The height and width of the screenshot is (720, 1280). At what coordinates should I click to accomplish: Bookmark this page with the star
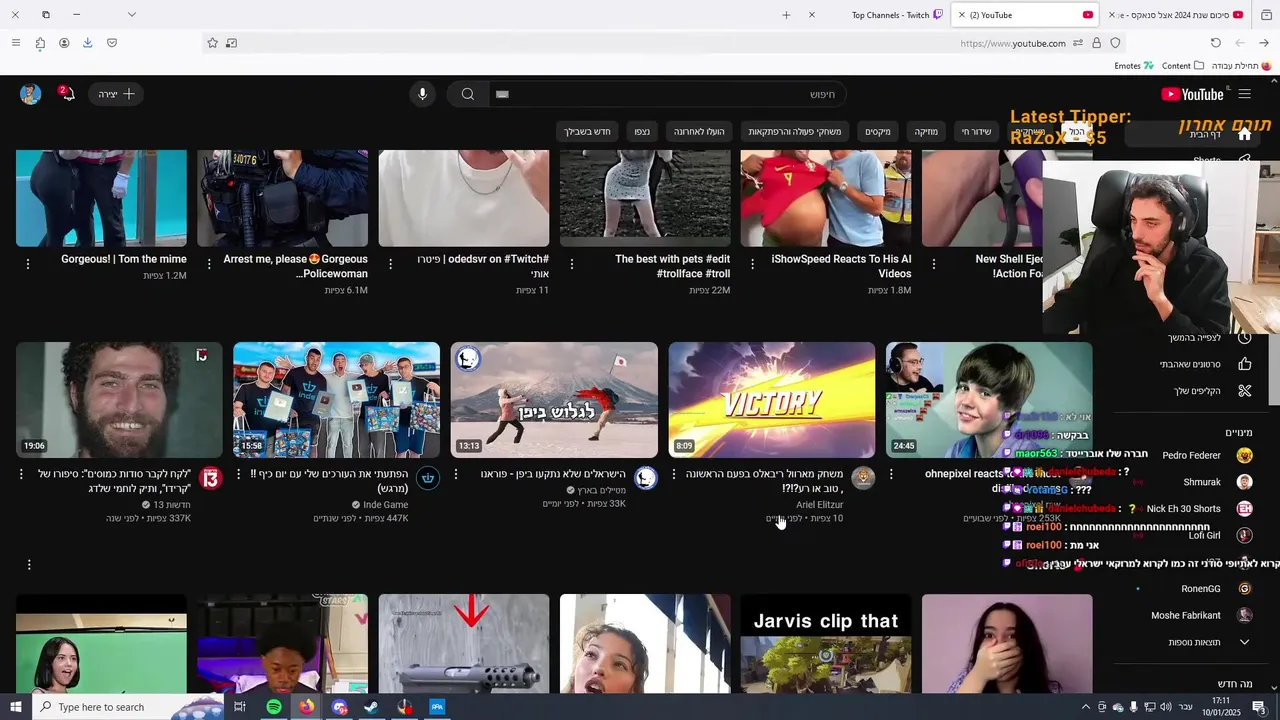point(212,43)
